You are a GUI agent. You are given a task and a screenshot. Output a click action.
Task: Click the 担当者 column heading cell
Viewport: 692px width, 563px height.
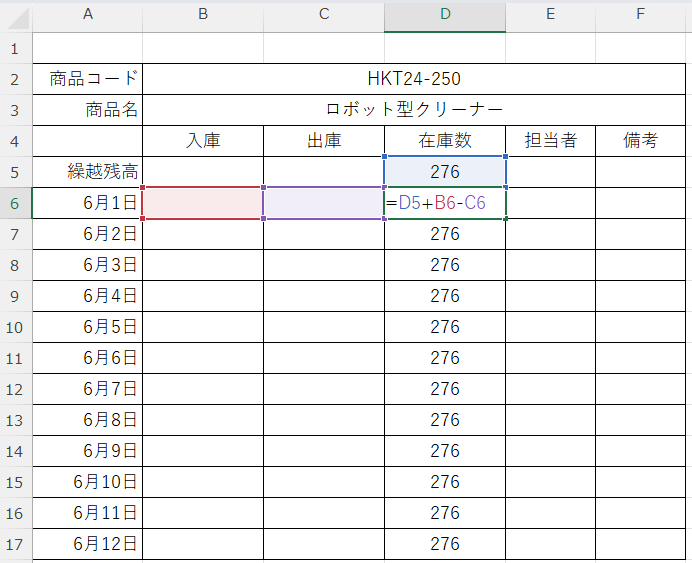[x=550, y=141]
